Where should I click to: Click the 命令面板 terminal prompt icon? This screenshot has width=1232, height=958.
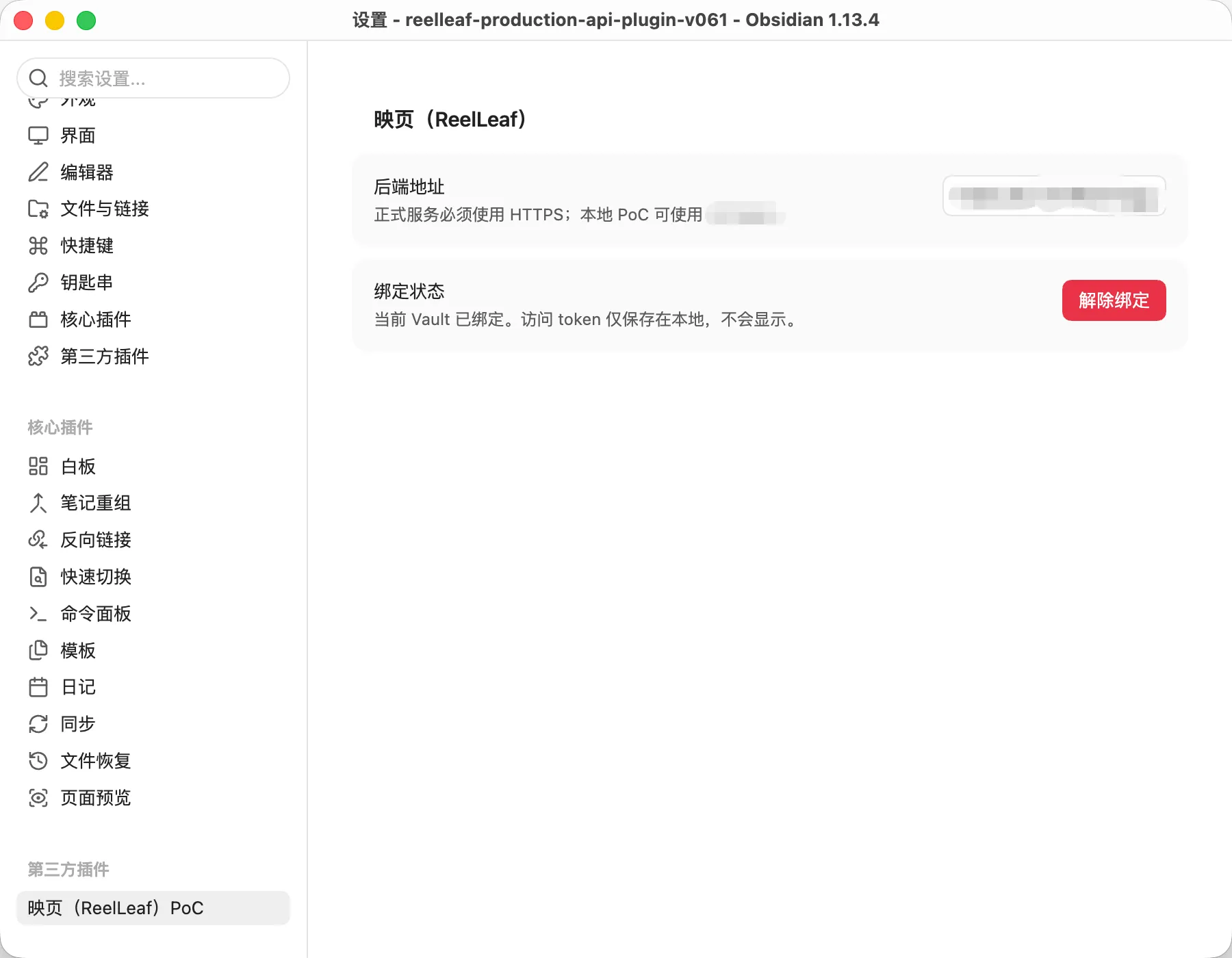tap(38, 614)
